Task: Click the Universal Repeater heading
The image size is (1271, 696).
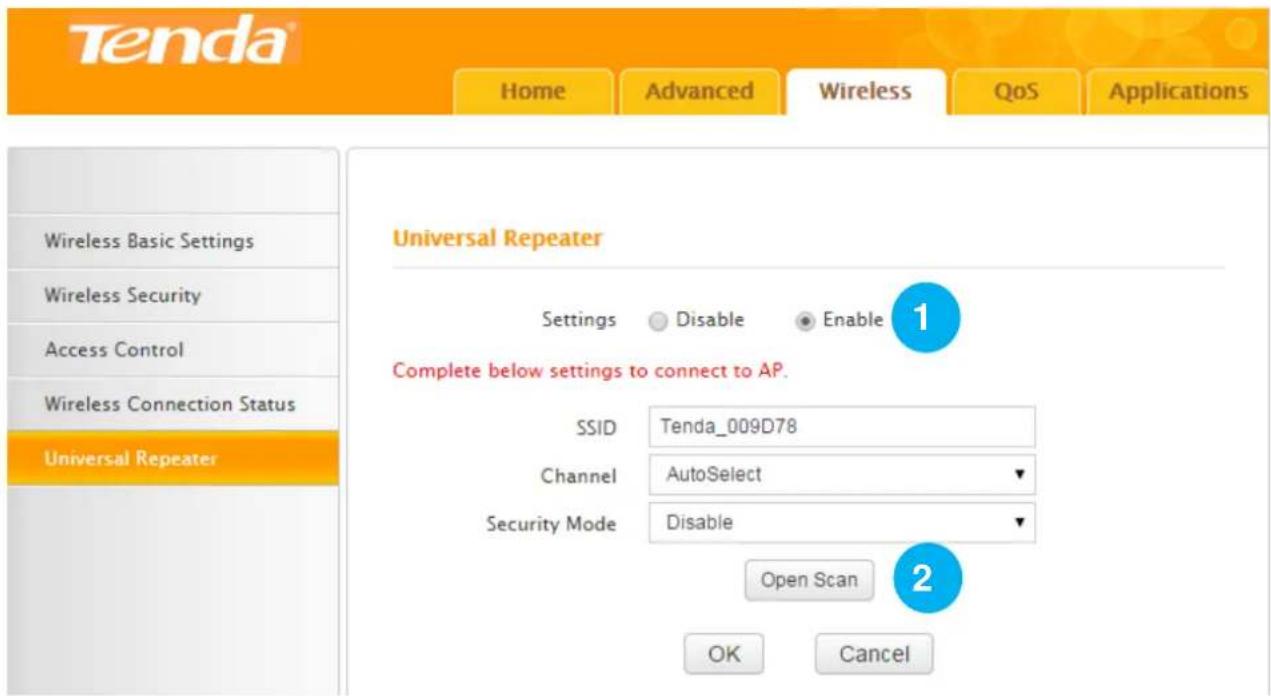Action: click(x=497, y=240)
